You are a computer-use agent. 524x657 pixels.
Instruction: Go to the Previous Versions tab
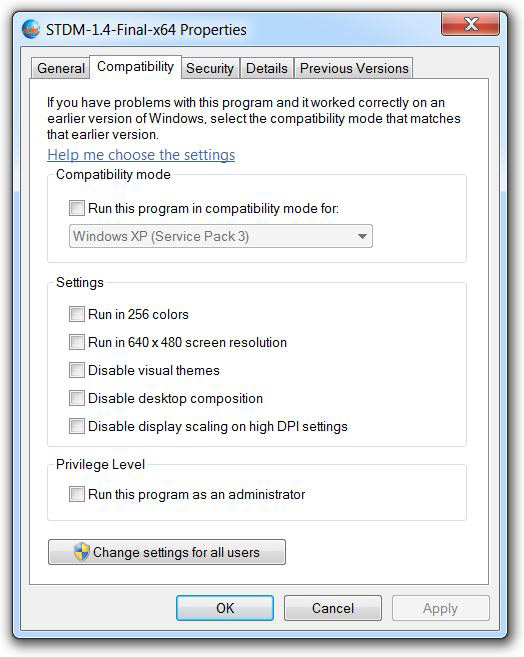354,68
